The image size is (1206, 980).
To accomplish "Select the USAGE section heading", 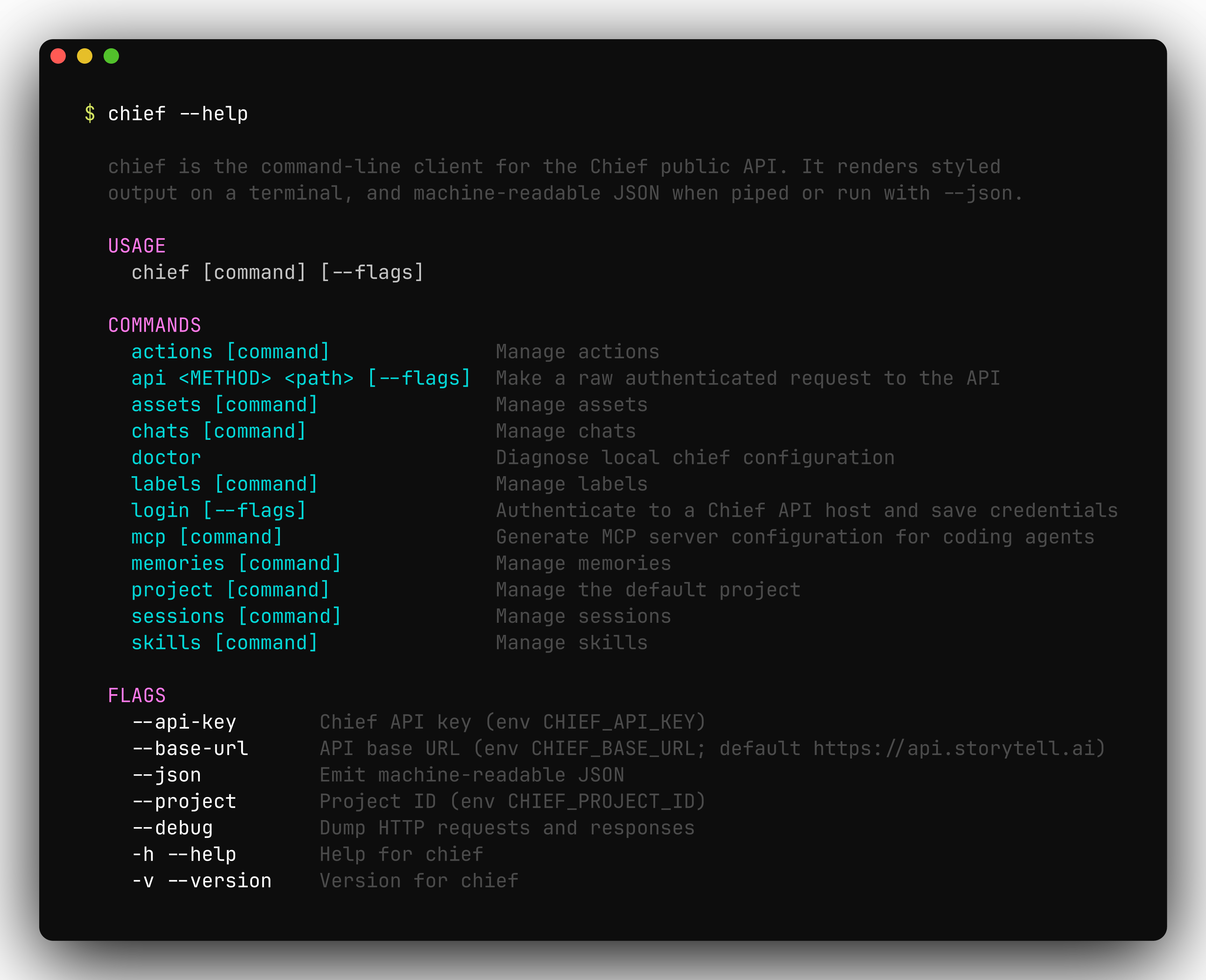I will [x=136, y=246].
